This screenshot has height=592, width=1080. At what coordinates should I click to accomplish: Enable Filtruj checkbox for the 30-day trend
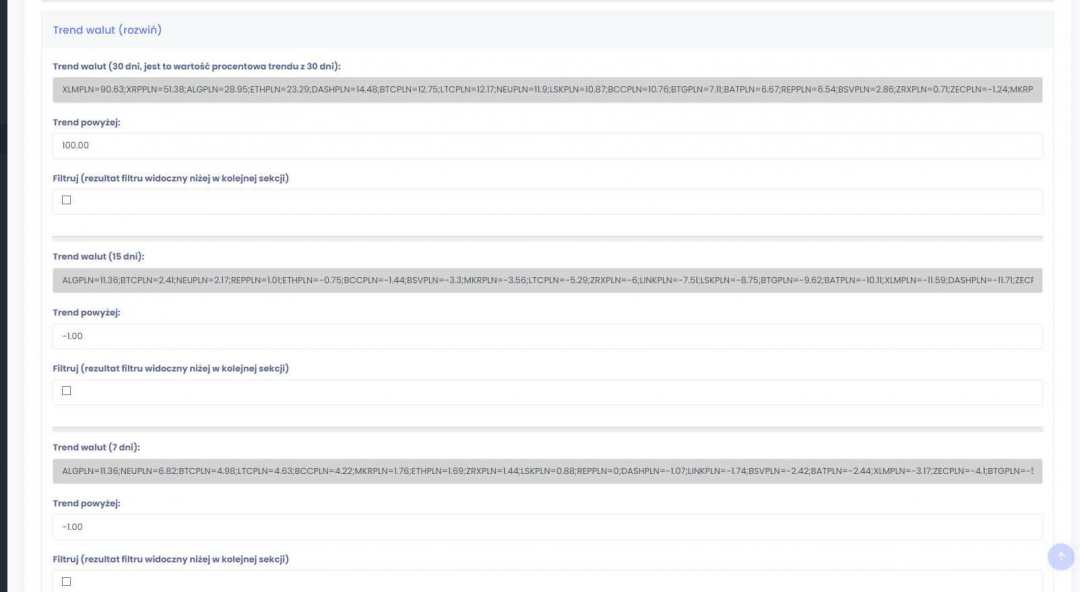coord(67,200)
